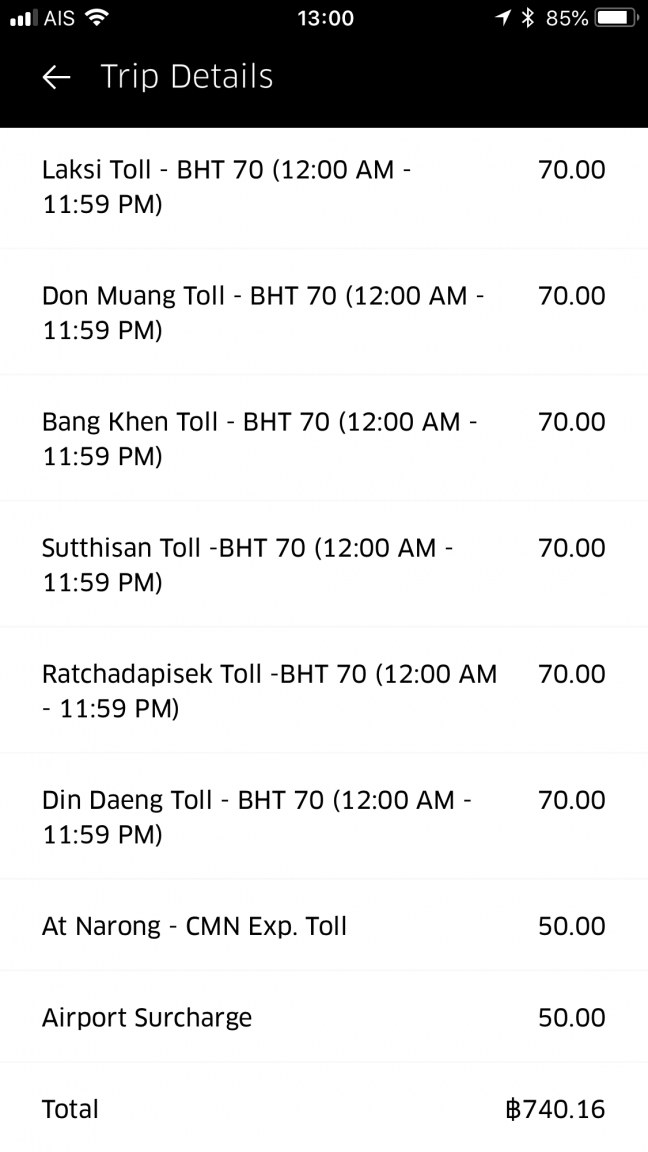
Task: Tap the battery indicator icon
Action: (616, 18)
